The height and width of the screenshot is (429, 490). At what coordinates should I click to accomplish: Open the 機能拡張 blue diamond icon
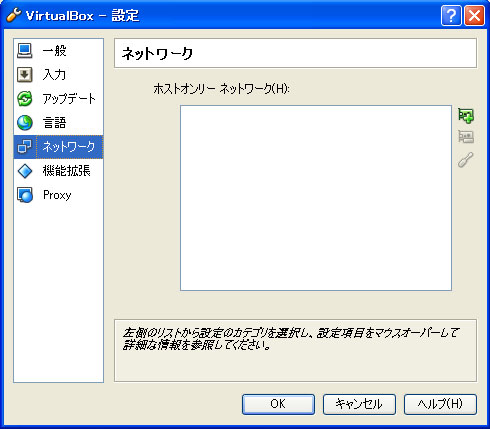pos(25,171)
